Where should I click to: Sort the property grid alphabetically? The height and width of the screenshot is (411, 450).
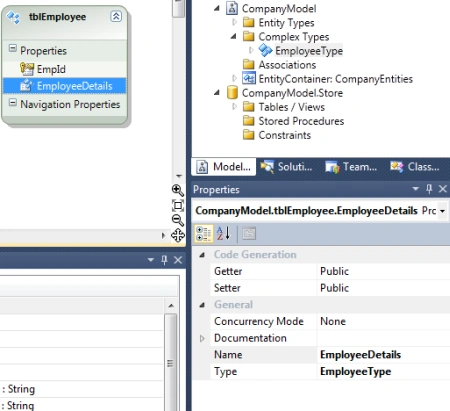(223, 233)
